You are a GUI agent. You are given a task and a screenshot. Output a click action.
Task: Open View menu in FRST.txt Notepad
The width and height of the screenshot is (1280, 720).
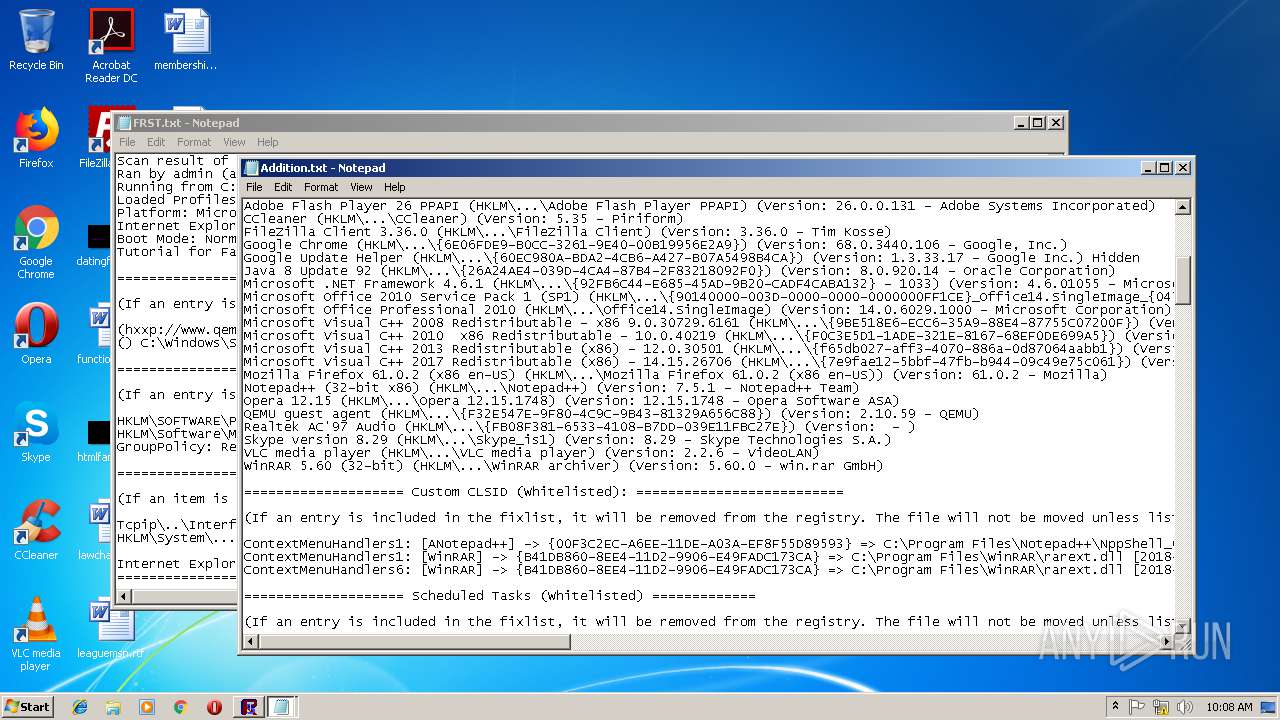(x=234, y=142)
